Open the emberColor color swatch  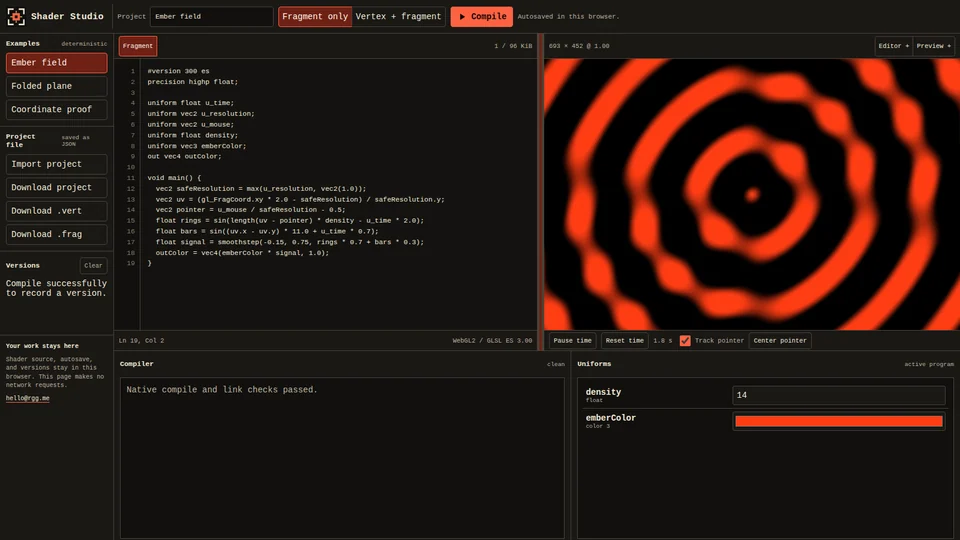point(838,421)
